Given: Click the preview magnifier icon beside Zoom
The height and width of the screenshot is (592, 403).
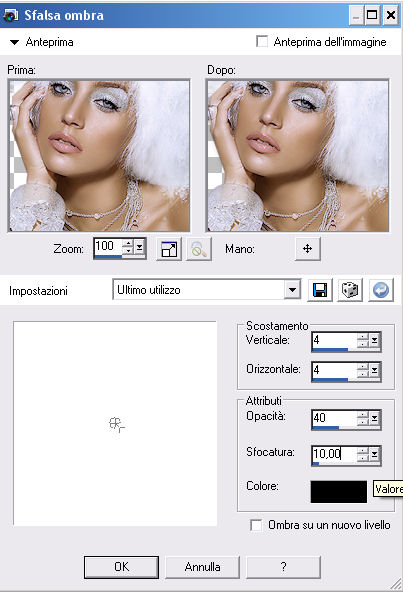Looking at the screenshot, I should (199, 249).
